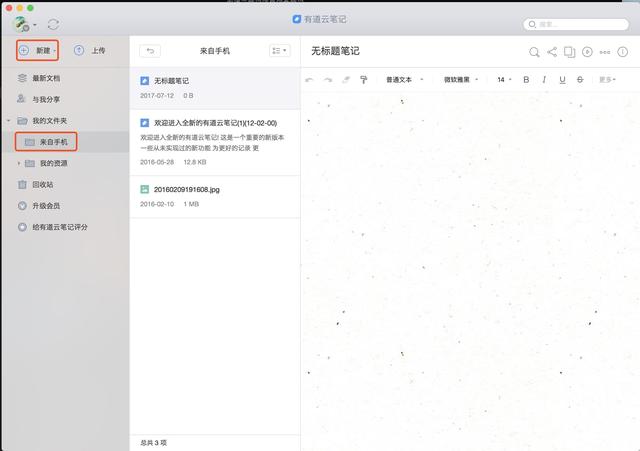Click the 上传 upload button
The width and height of the screenshot is (640, 451).
(x=90, y=49)
